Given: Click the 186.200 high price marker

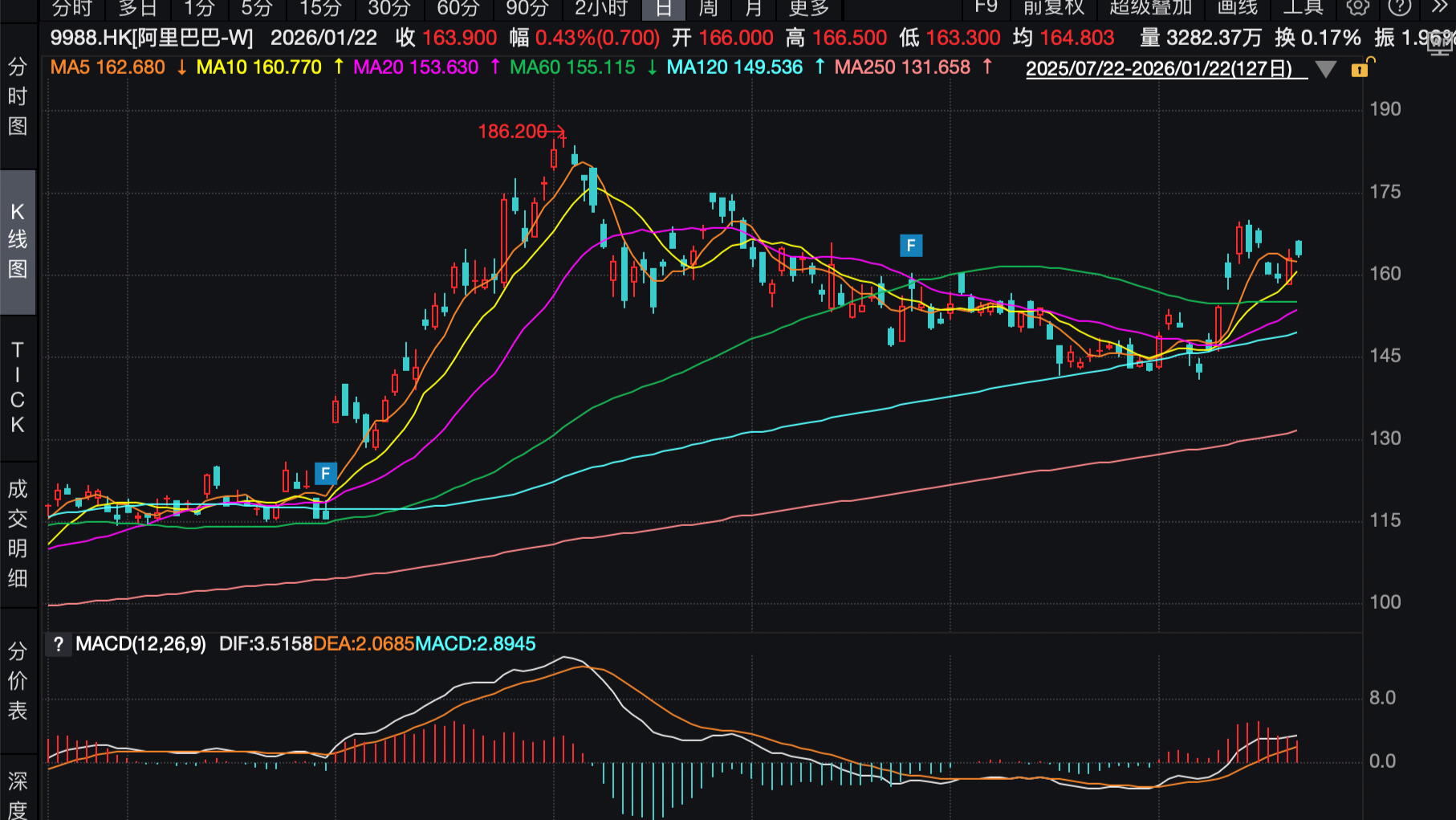Looking at the screenshot, I should (x=513, y=132).
